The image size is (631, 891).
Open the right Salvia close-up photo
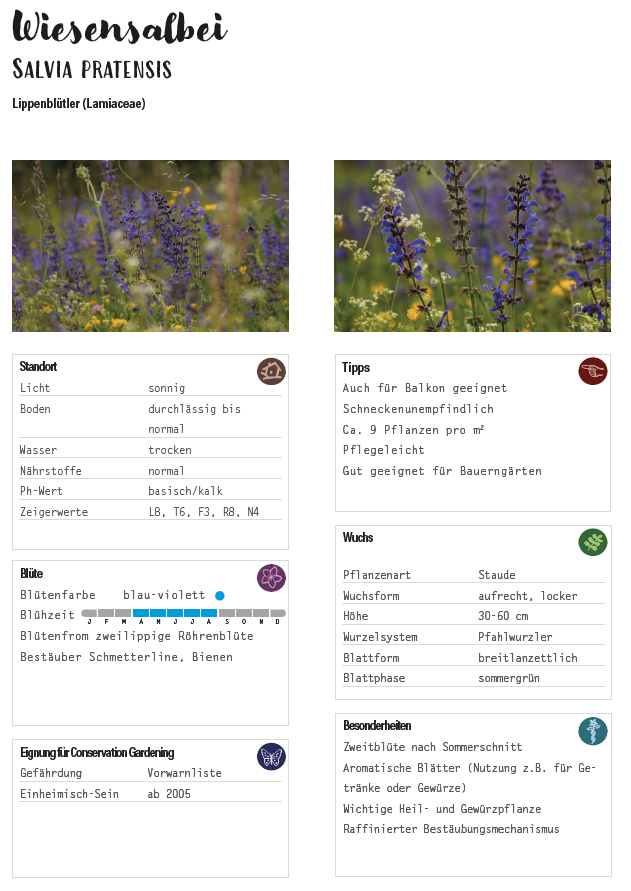point(472,246)
